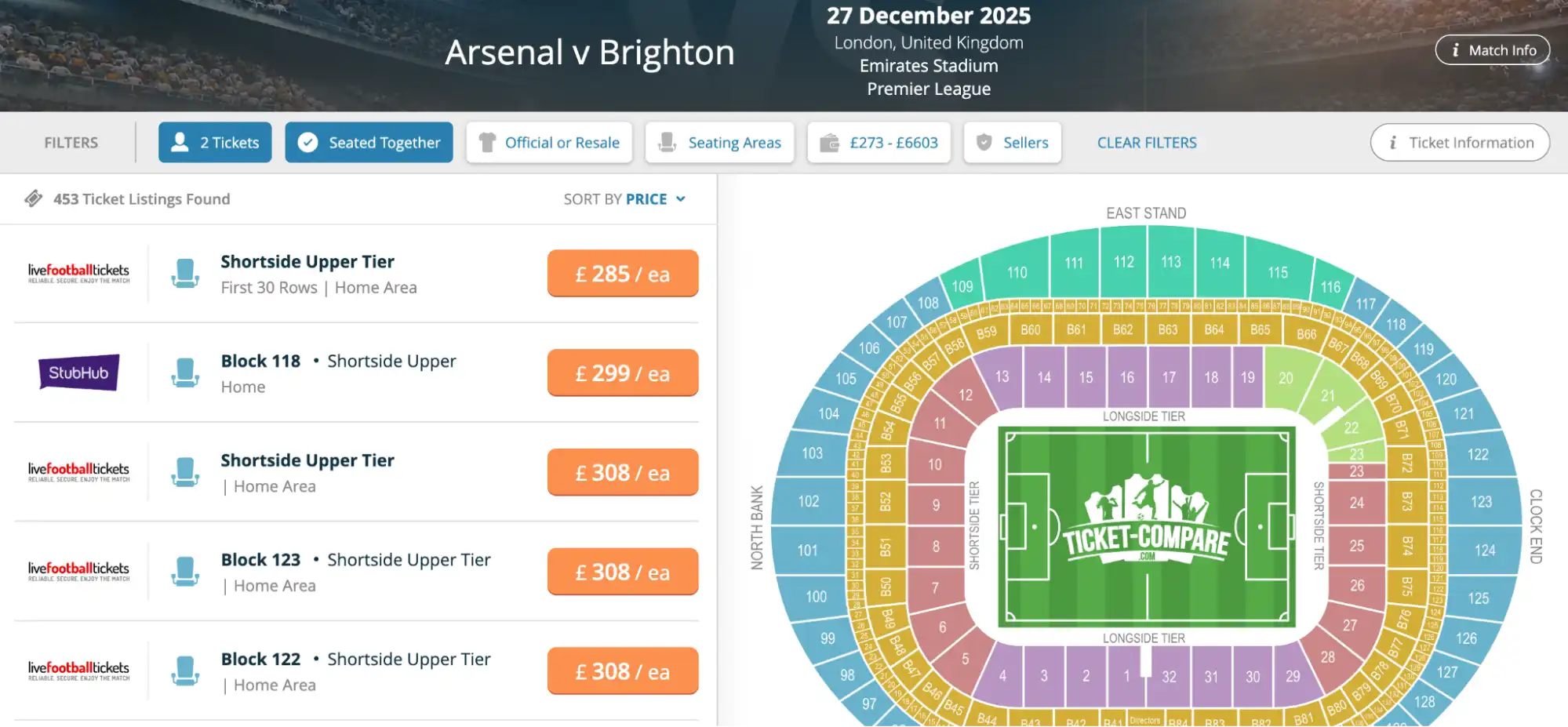Toggle the 2 Tickets filter

[x=215, y=142]
